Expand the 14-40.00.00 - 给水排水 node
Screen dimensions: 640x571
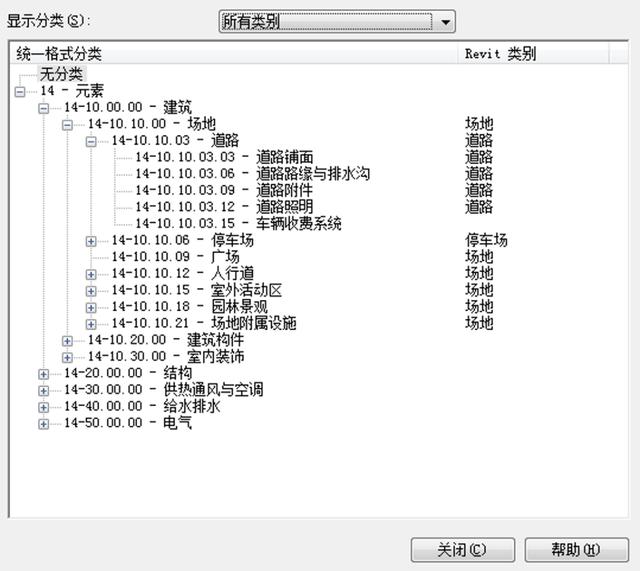[x=43, y=408]
